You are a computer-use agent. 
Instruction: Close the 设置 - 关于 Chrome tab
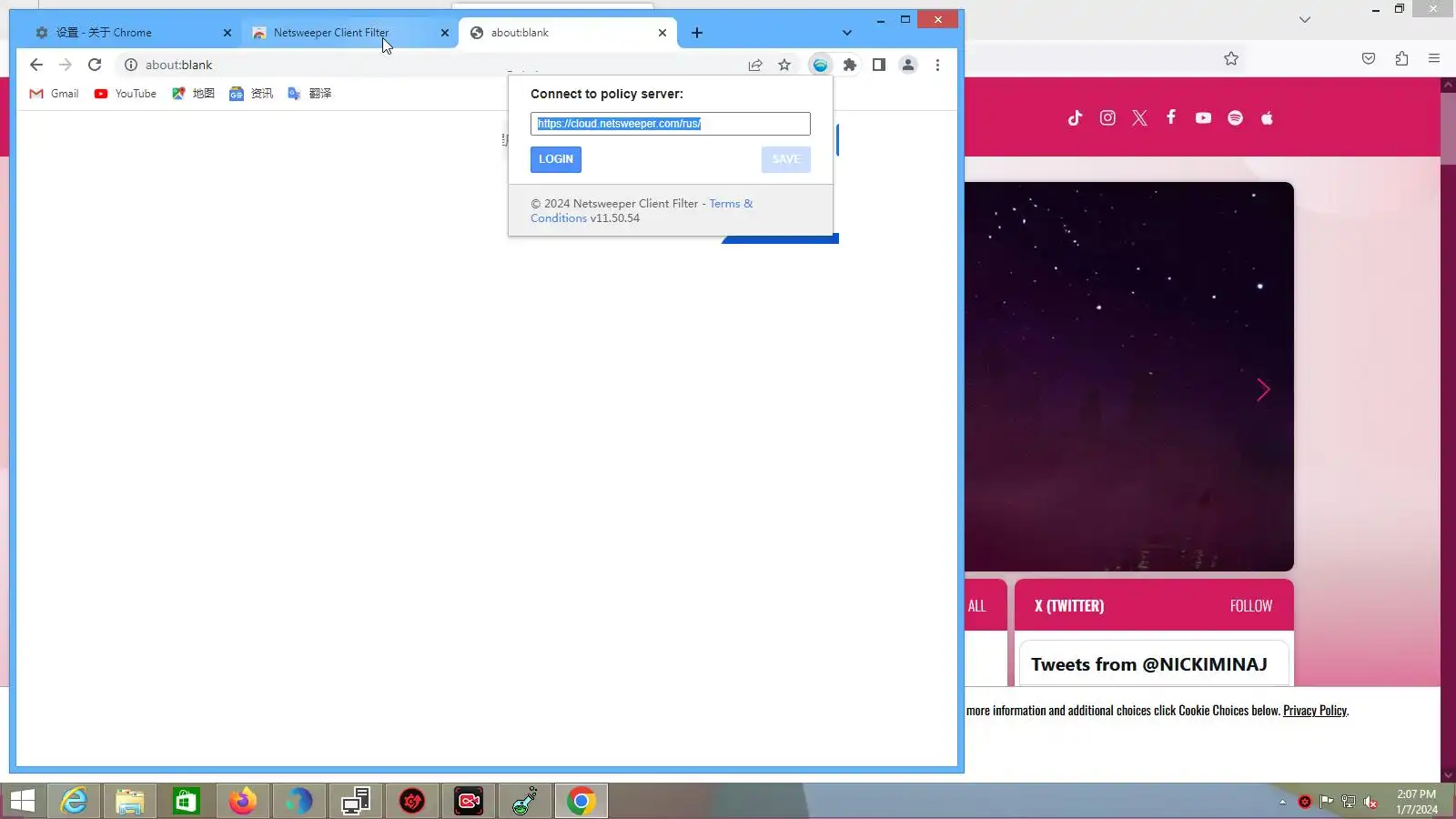point(227,33)
